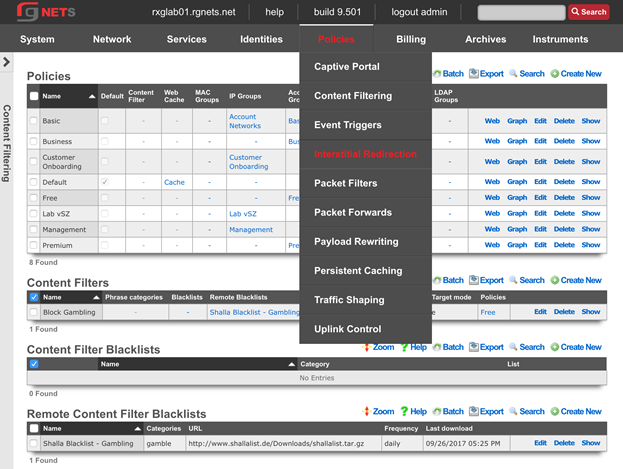Select Uplink Control menu entry
623x469 pixels.
[x=348, y=329]
